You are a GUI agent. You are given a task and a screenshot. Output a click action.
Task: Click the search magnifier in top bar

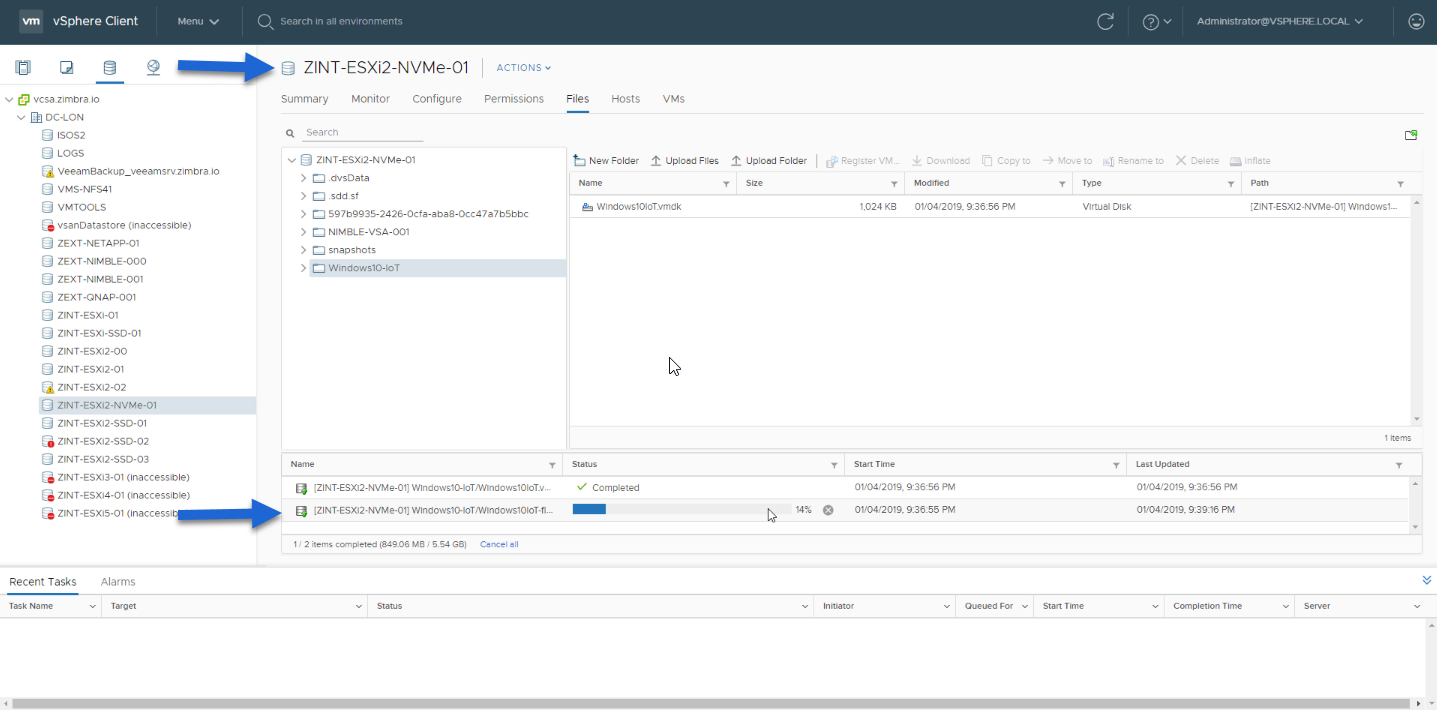(x=265, y=21)
